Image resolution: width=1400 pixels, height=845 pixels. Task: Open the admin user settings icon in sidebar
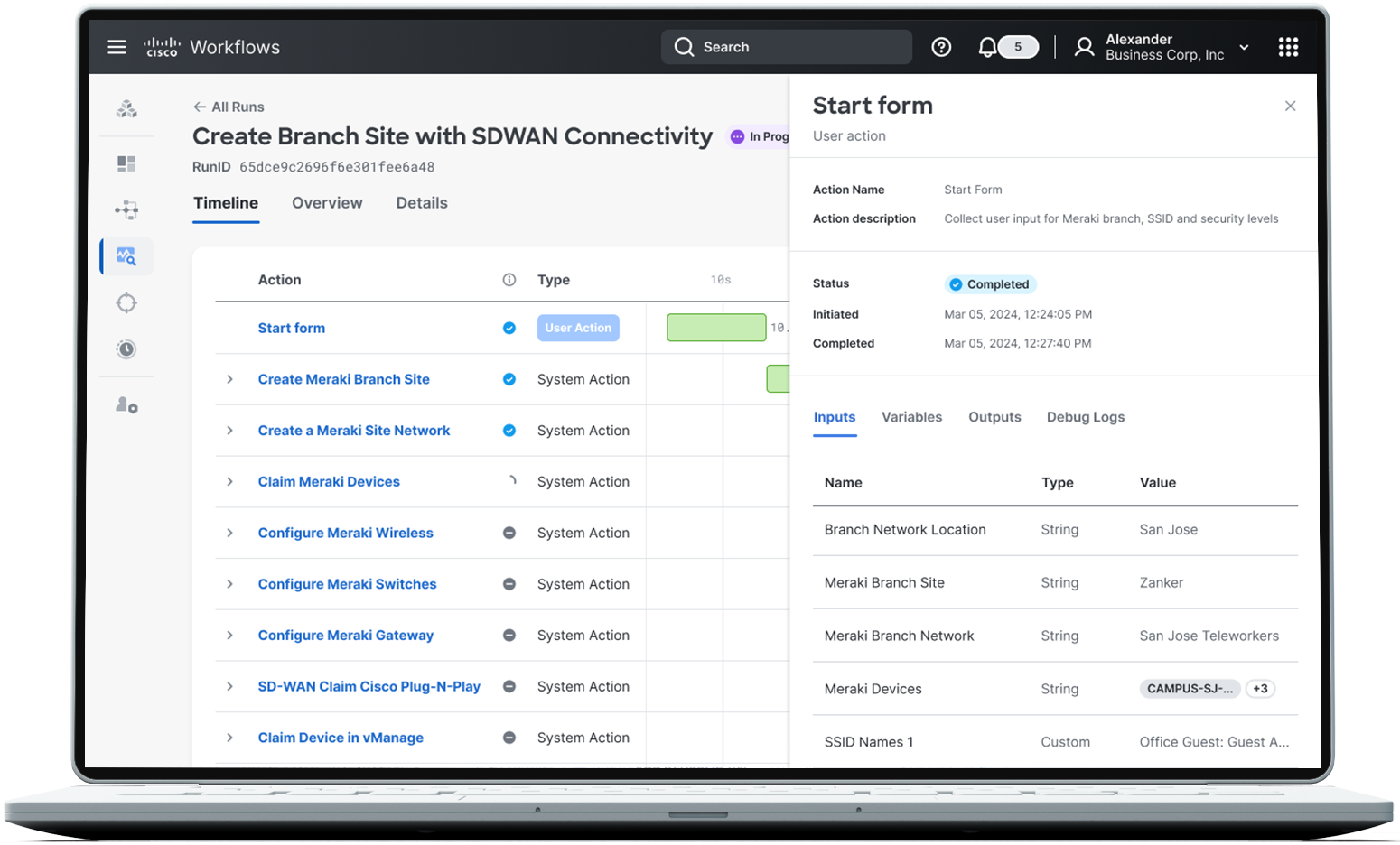[126, 404]
